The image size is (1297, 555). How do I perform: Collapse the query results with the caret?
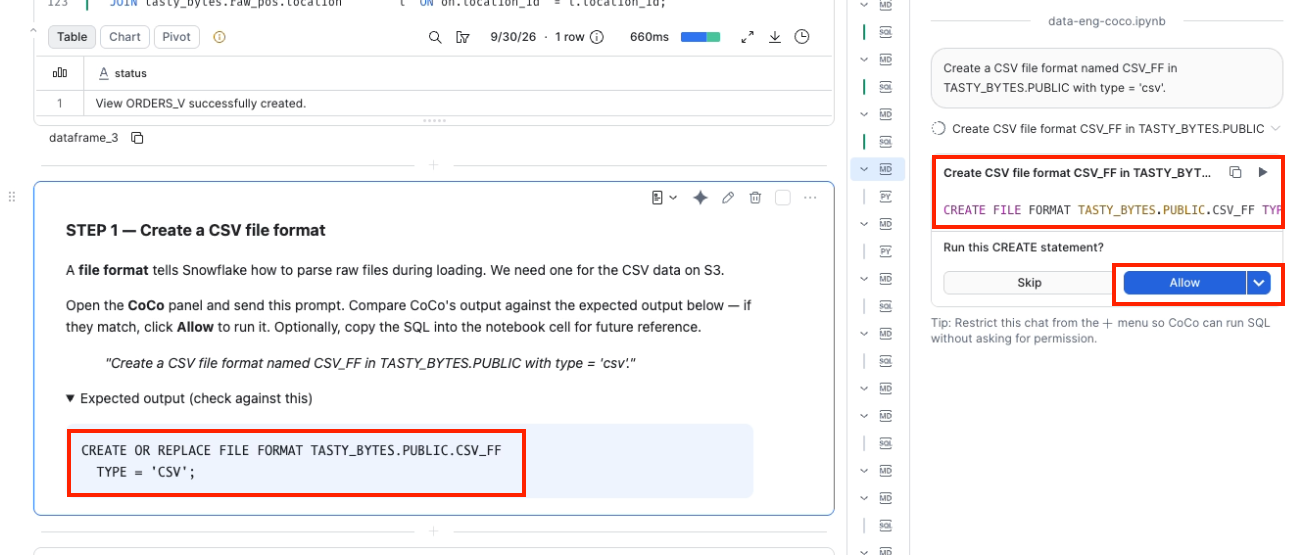[x=33, y=32]
